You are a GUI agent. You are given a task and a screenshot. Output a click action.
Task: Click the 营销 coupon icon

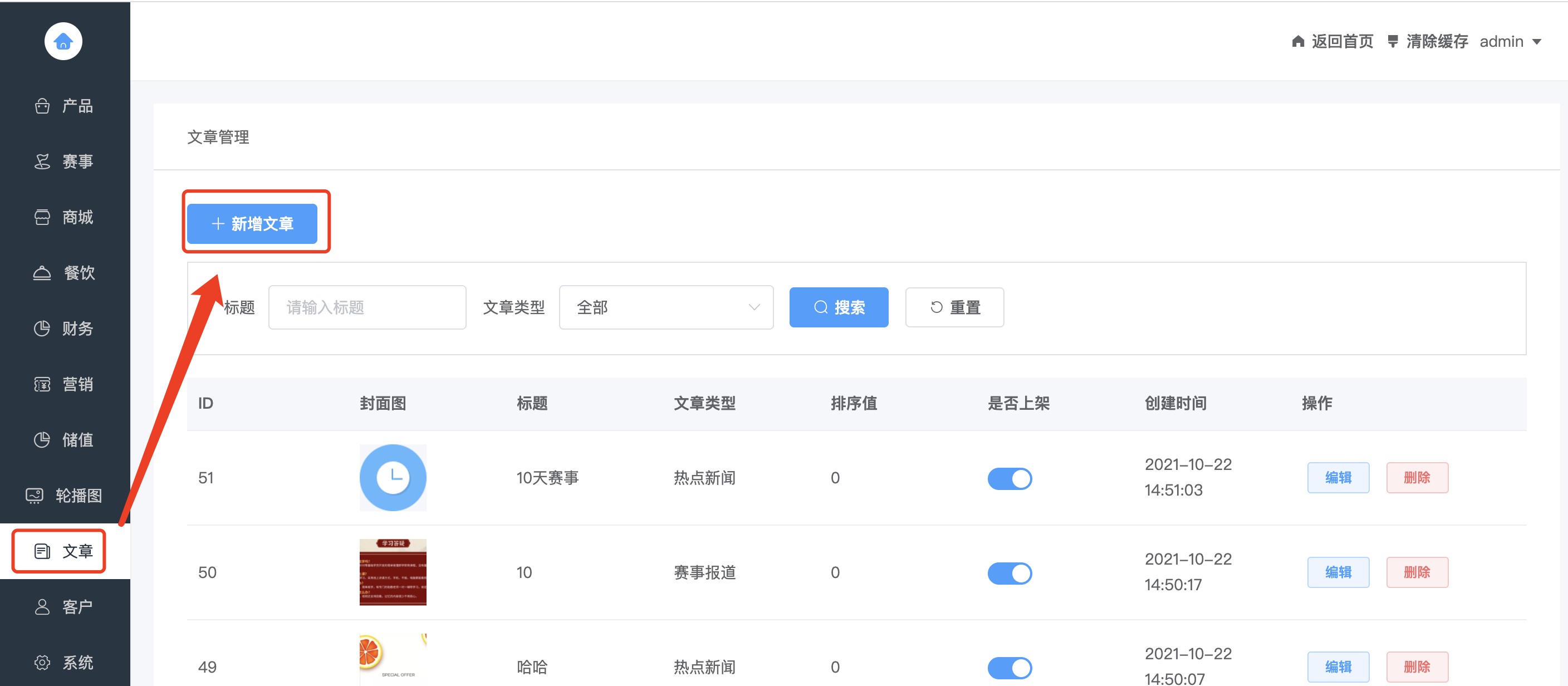42,384
